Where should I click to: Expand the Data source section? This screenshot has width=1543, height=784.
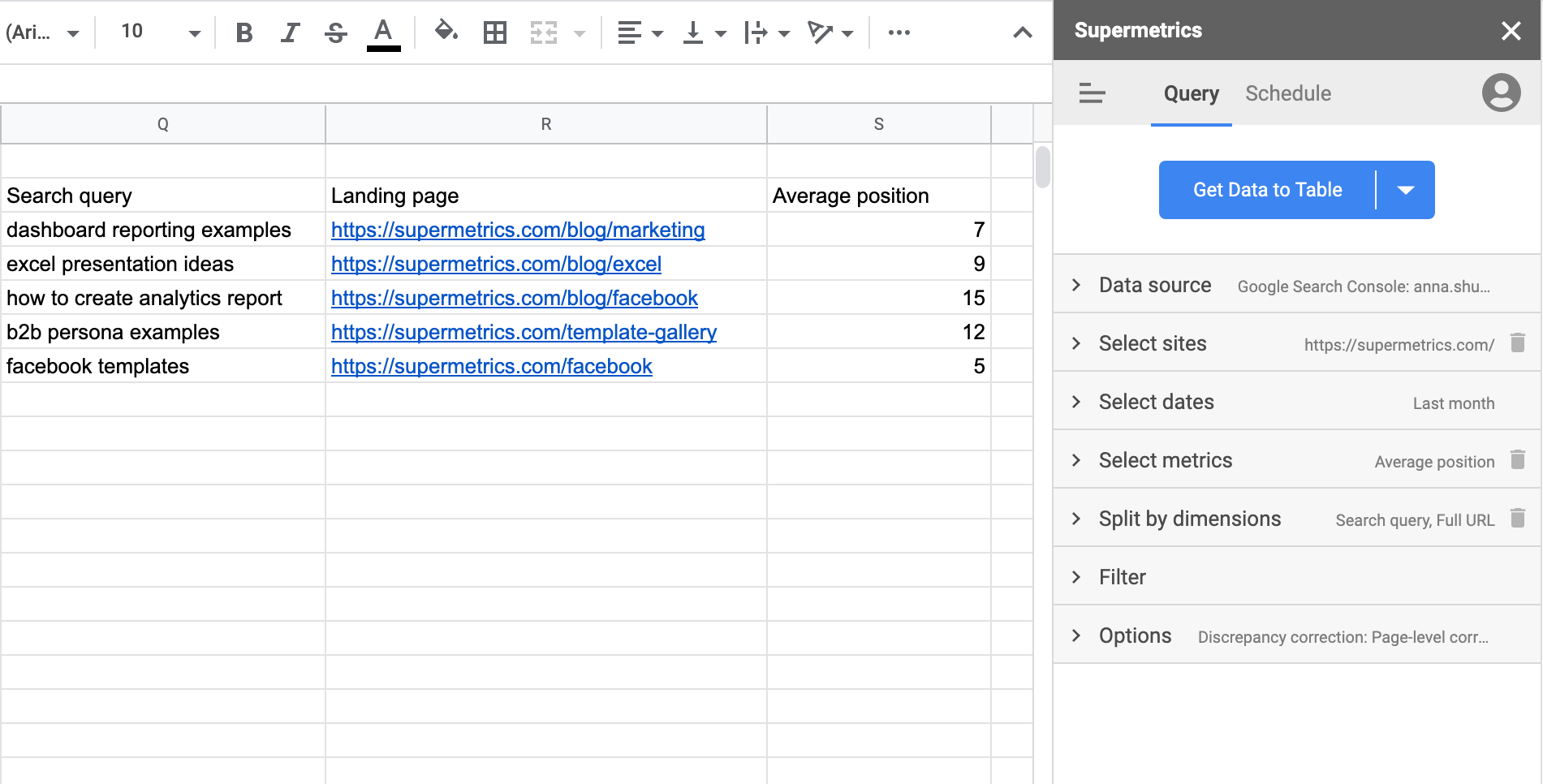tap(1297, 285)
